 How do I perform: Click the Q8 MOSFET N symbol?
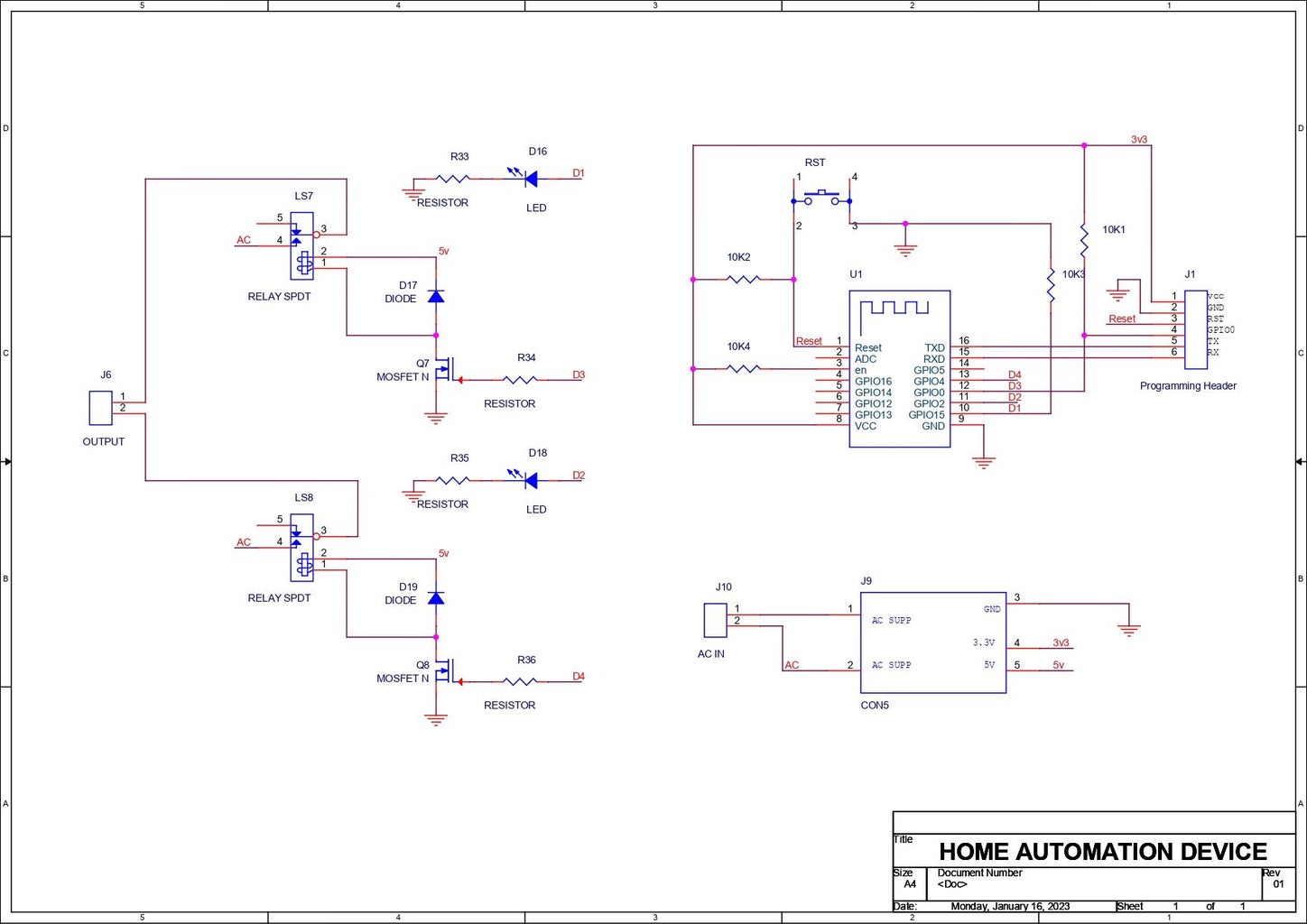click(445, 671)
